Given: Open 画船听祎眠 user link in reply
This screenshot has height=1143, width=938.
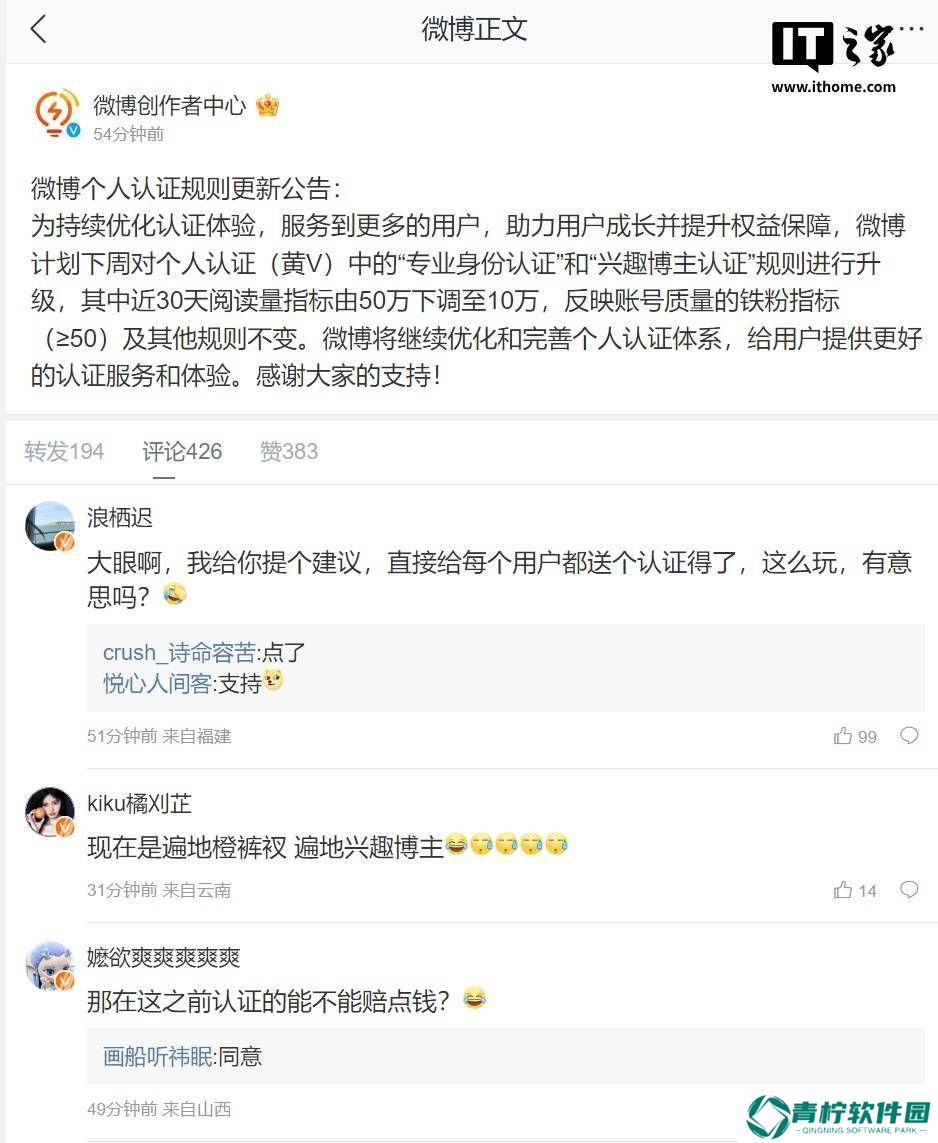Looking at the screenshot, I should point(157,1056).
